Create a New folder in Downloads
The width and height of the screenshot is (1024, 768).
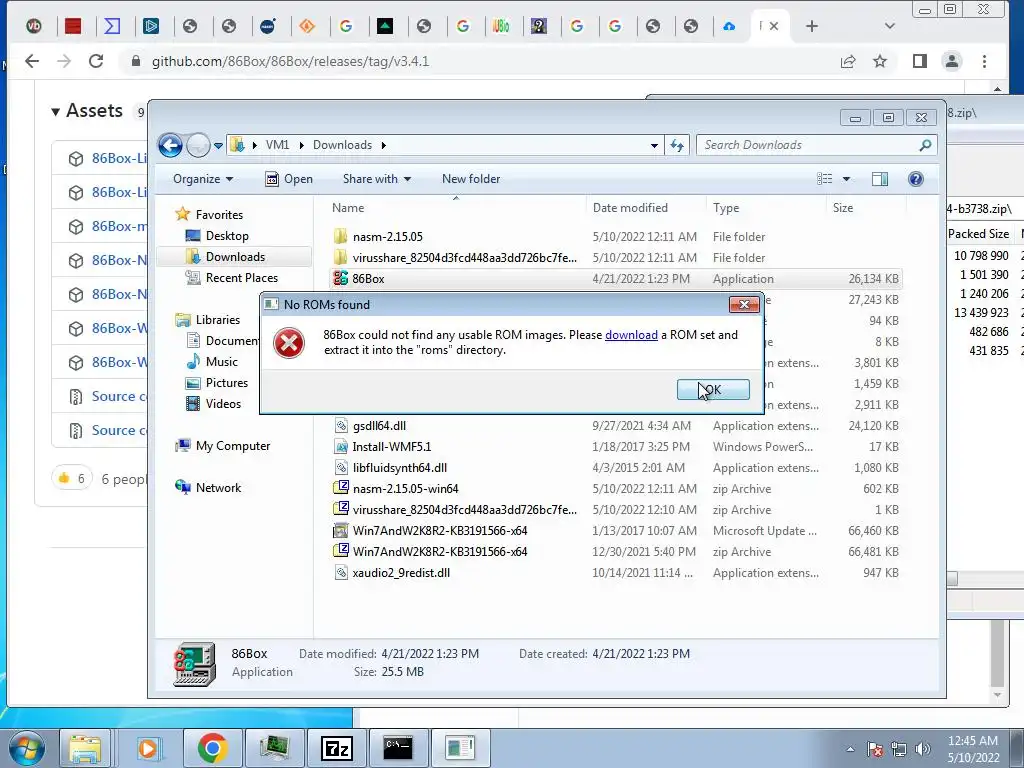click(x=471, y=179)
